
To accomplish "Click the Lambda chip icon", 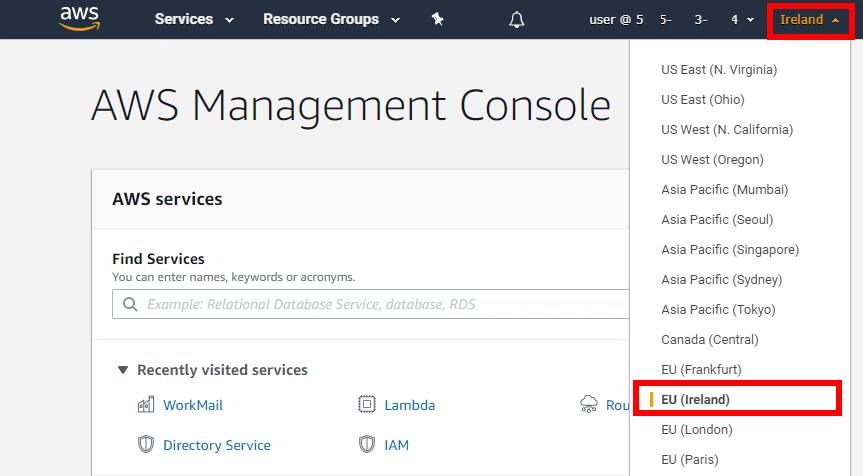I will coord(367,405).
